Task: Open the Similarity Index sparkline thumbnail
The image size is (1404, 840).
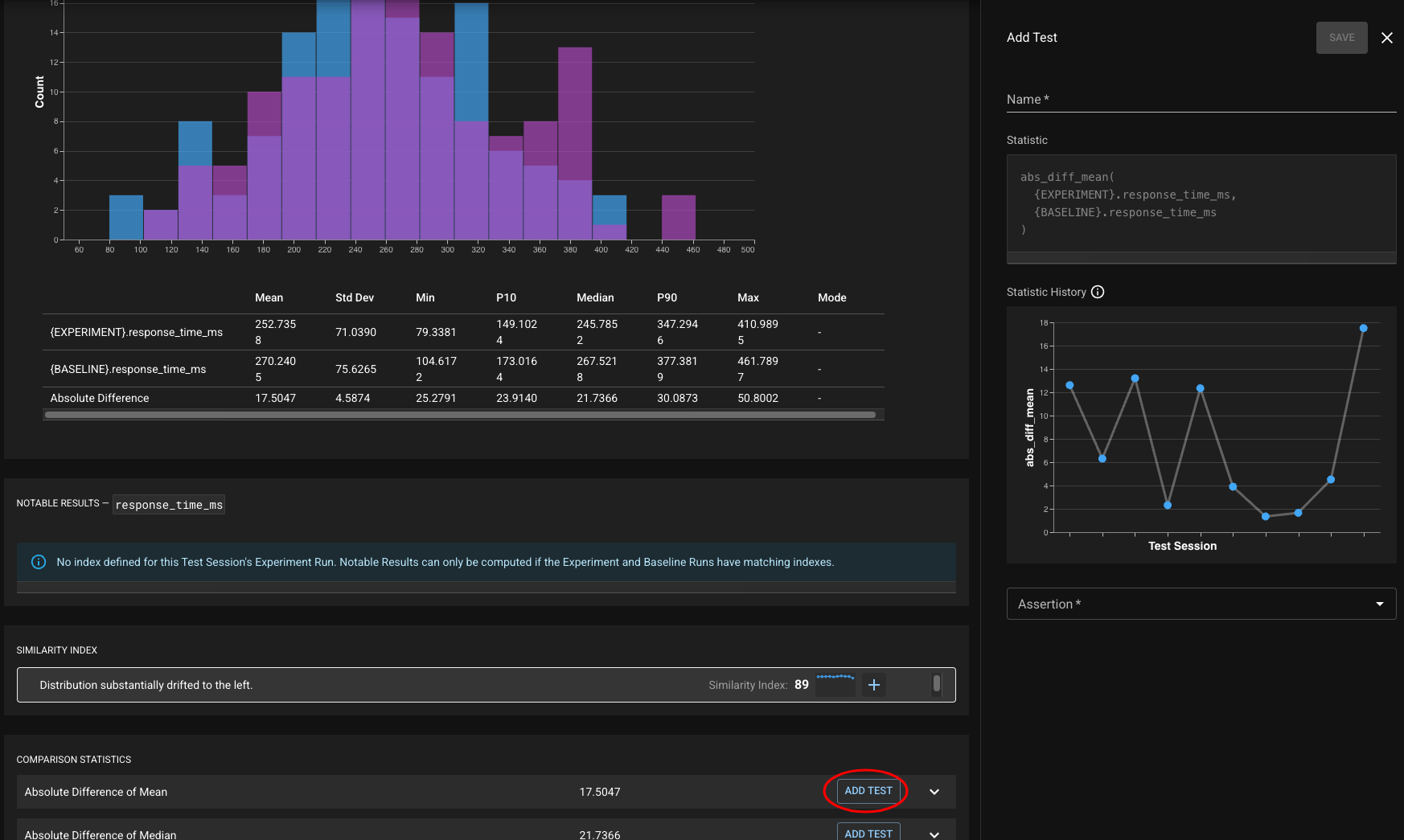Action: pyautogui.click(x=835, y=684)
